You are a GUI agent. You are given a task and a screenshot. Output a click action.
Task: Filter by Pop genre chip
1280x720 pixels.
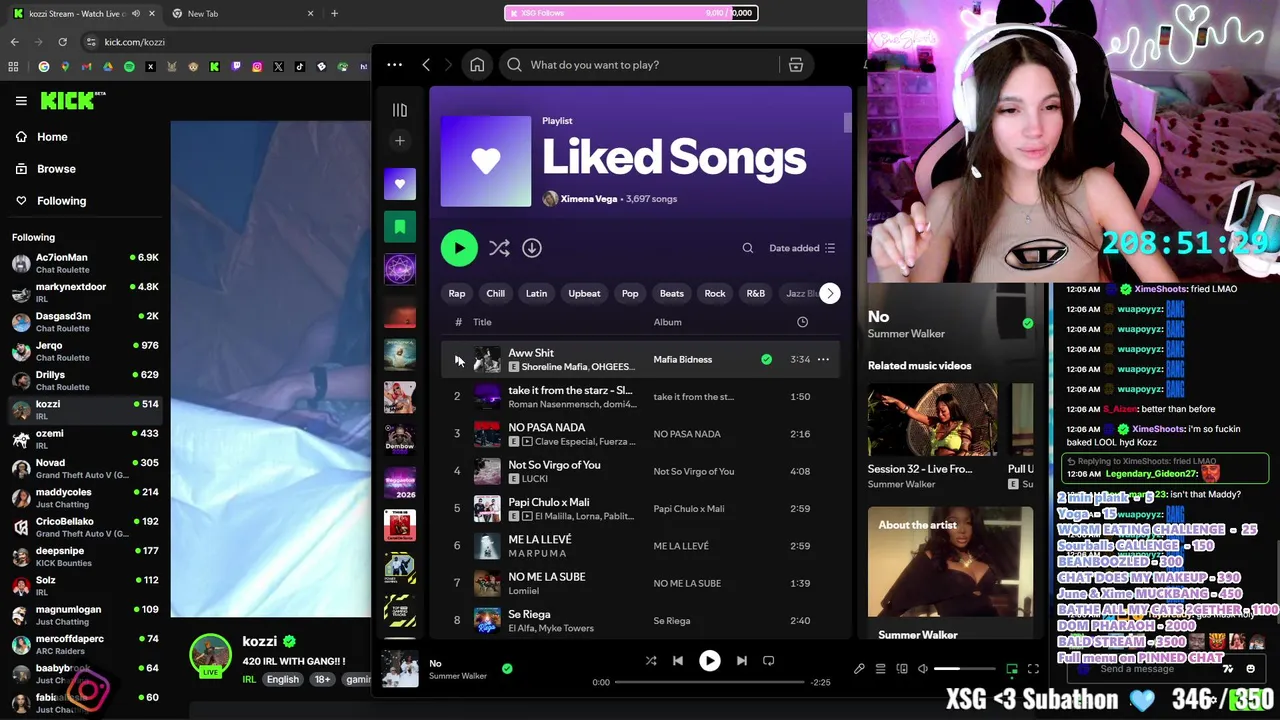(x=630, y=293)
